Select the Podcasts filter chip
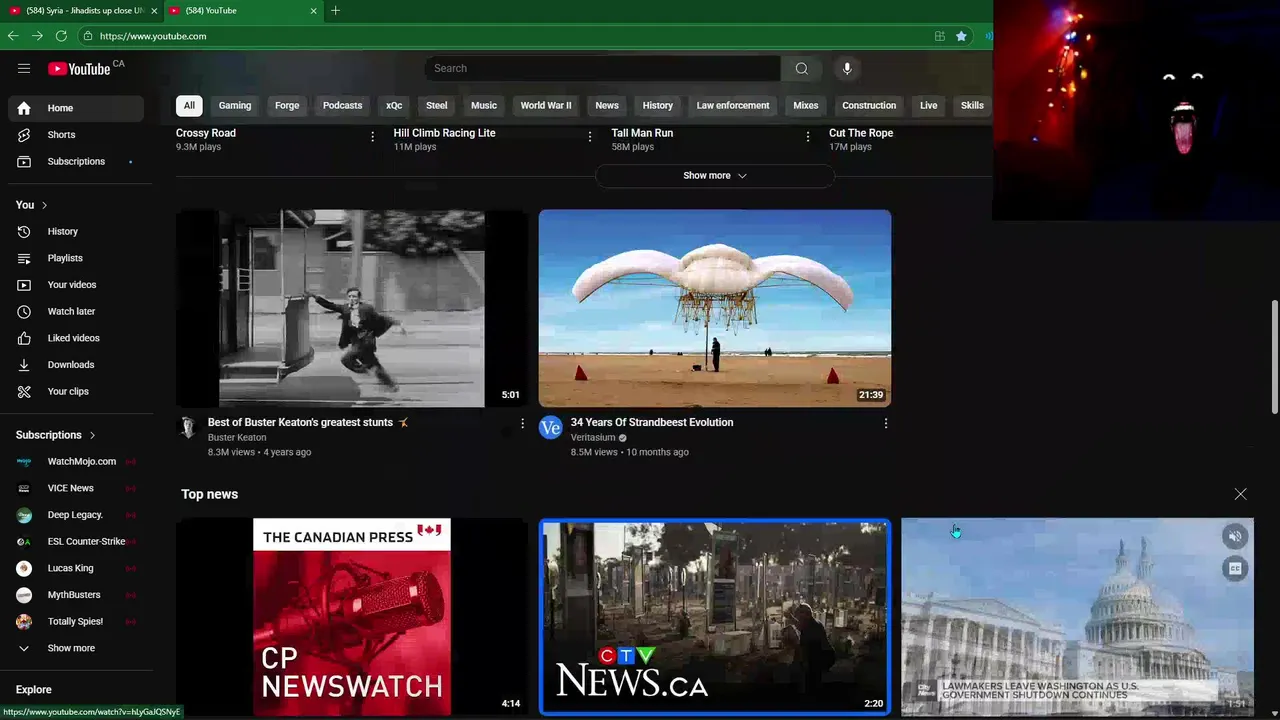The height and width of the screenshot is (720, 1280). [x=342, y=105]
